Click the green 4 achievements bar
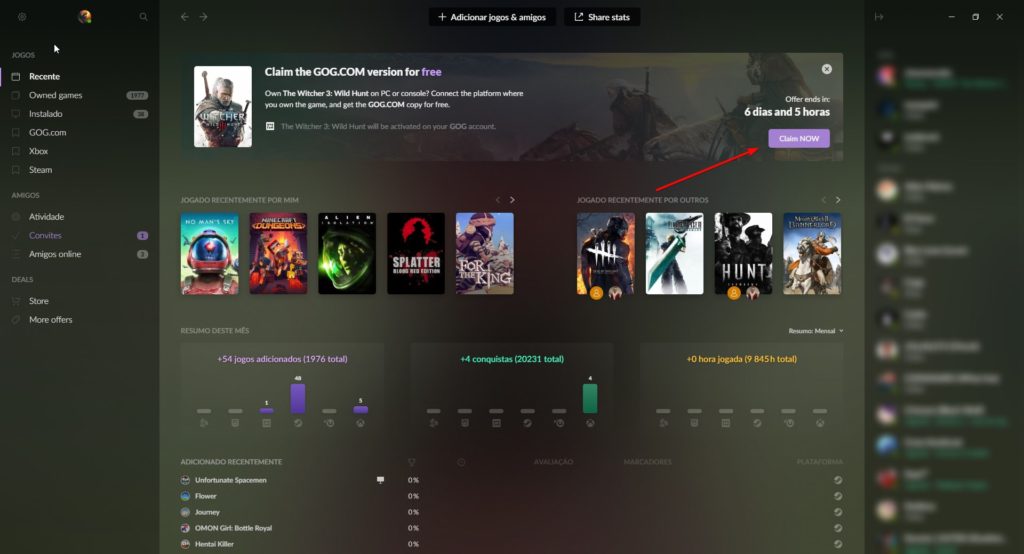 click(590, 399)
